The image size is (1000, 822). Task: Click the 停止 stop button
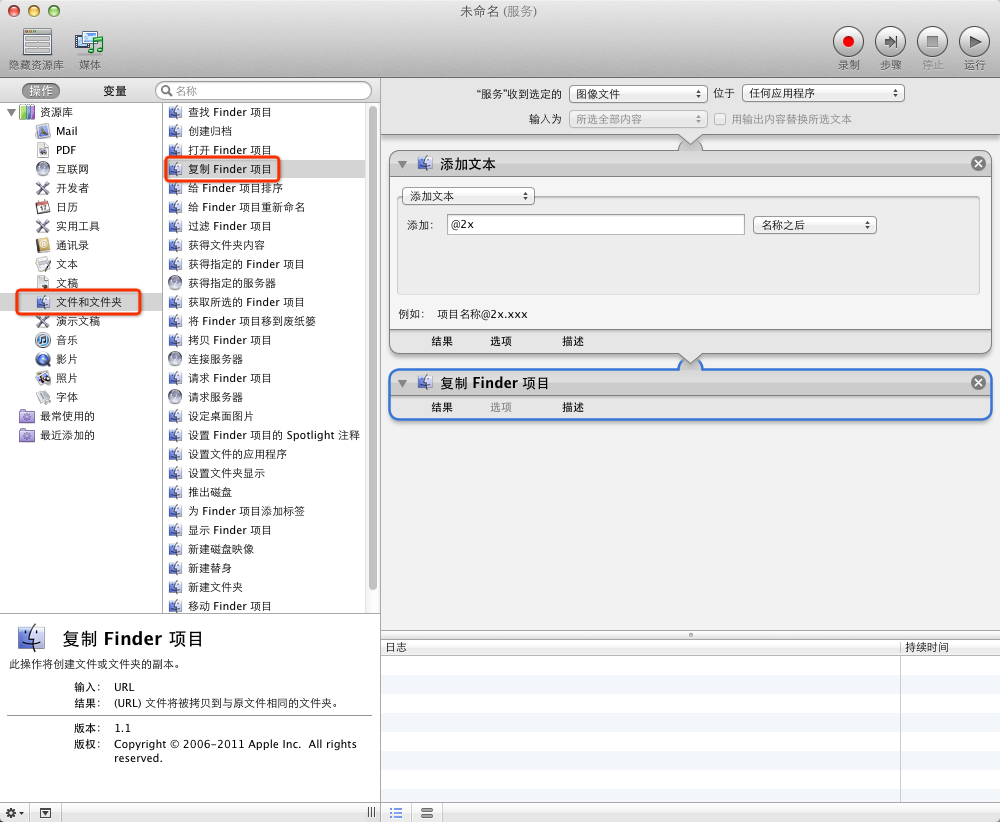[x=932, y=42]
